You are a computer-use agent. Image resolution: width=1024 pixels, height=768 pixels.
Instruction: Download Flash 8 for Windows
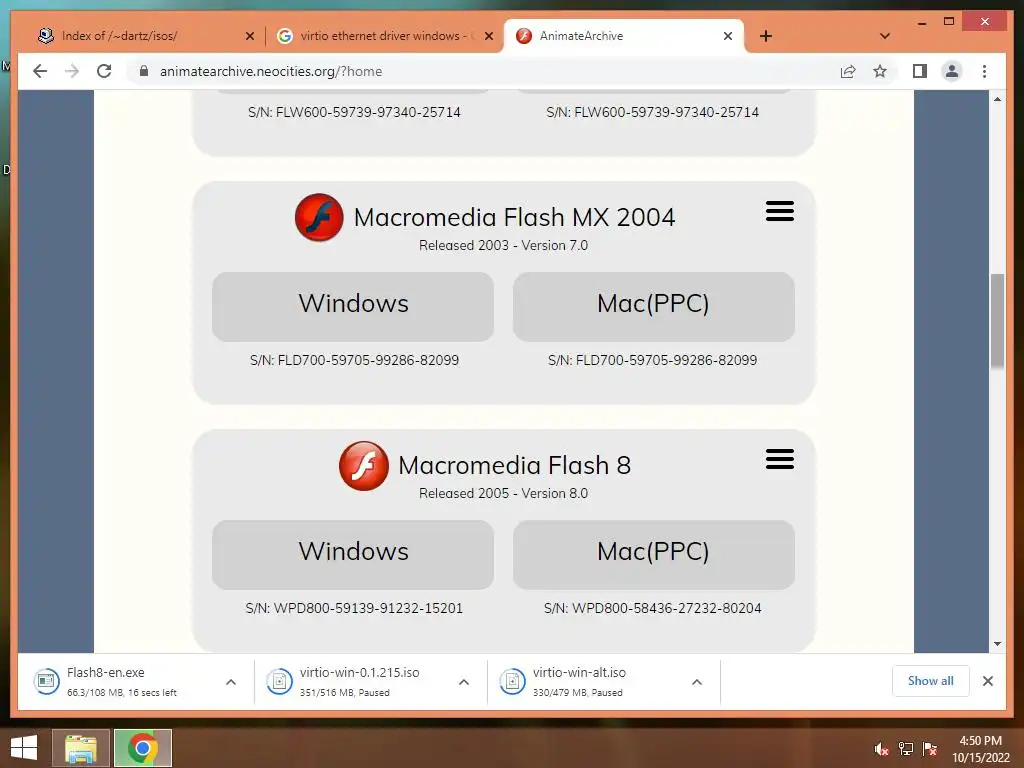point(353,554)
